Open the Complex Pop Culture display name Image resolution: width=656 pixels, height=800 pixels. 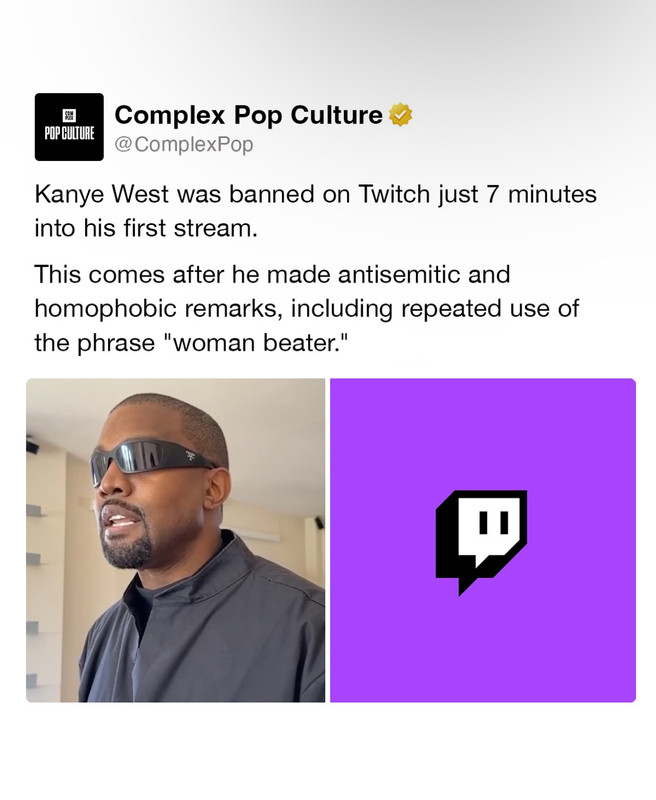[x=248, y=115]
